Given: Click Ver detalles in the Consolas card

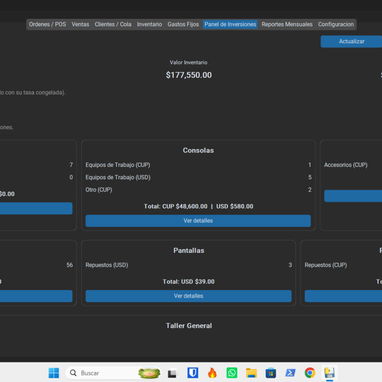Looking at the screenshot, I should pos(198,221).
